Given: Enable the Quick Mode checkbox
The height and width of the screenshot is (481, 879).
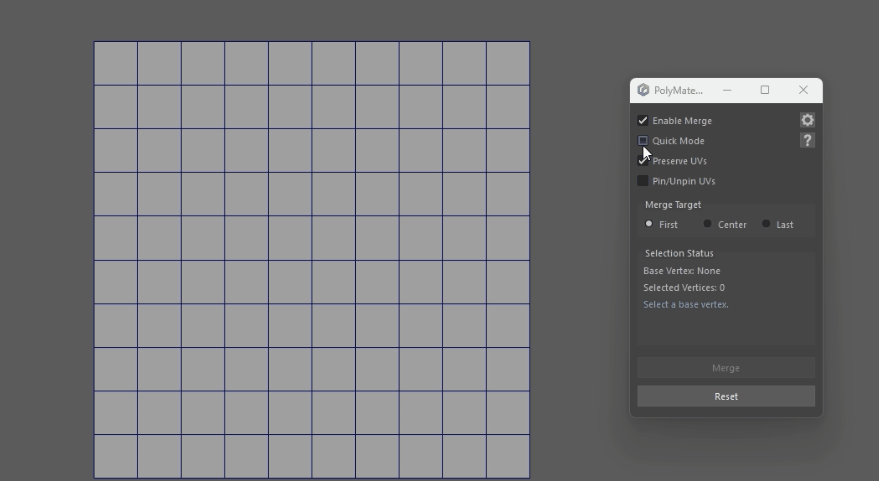Looking at the screenshot, I should (x=643, y=141).
